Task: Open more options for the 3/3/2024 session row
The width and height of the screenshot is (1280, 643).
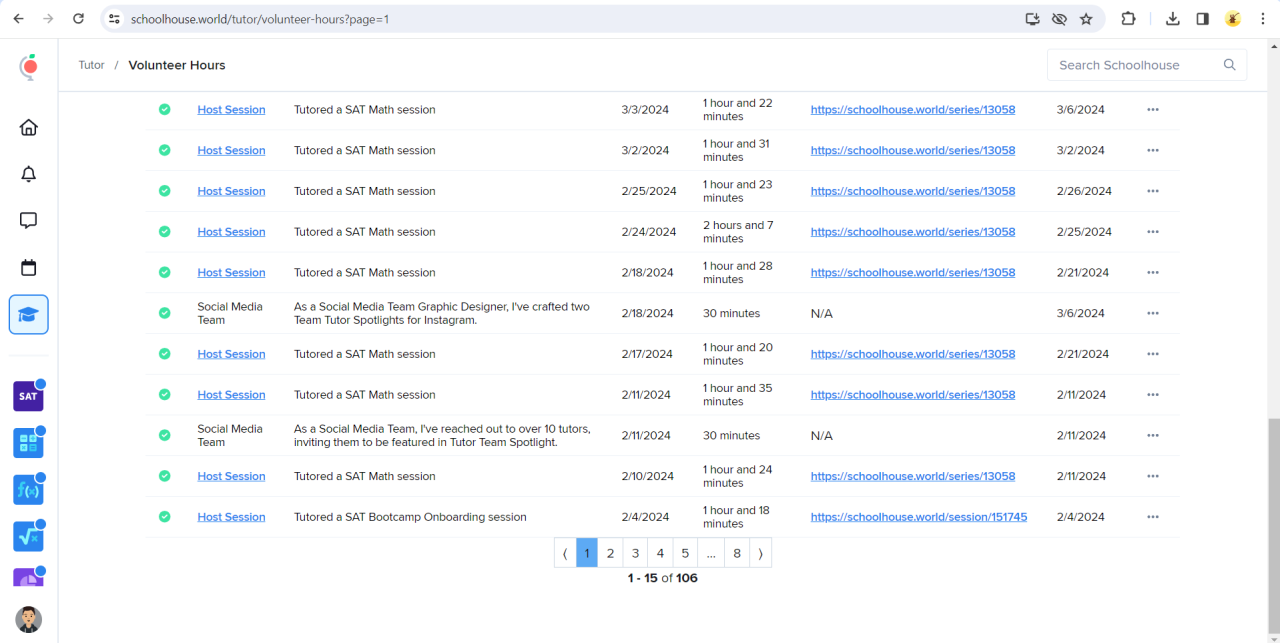Action: [x=1153, y=110]
